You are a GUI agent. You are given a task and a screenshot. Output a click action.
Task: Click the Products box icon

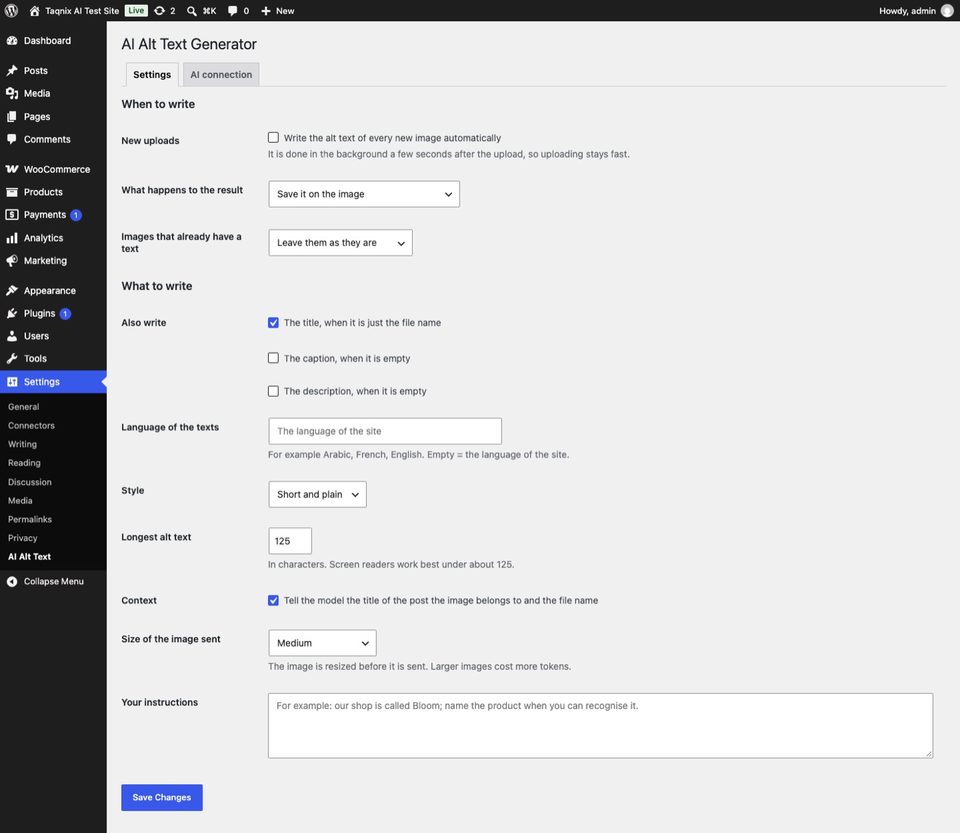(x=12, y=192)
